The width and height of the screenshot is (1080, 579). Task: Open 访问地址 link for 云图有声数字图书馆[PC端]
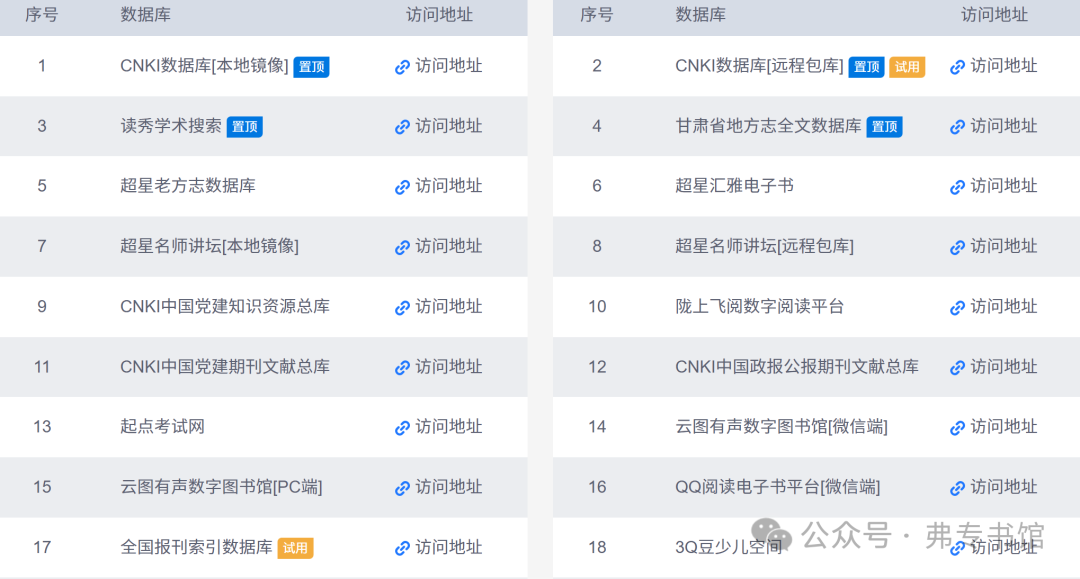tap(448, 487)
